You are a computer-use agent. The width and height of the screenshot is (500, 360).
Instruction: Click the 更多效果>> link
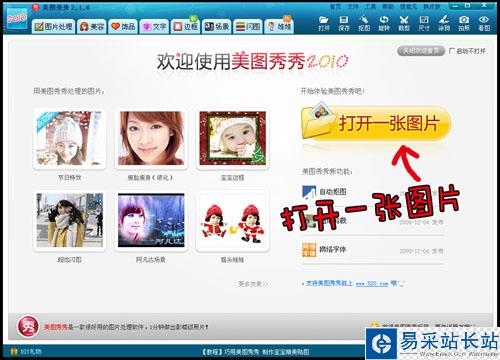253,284
